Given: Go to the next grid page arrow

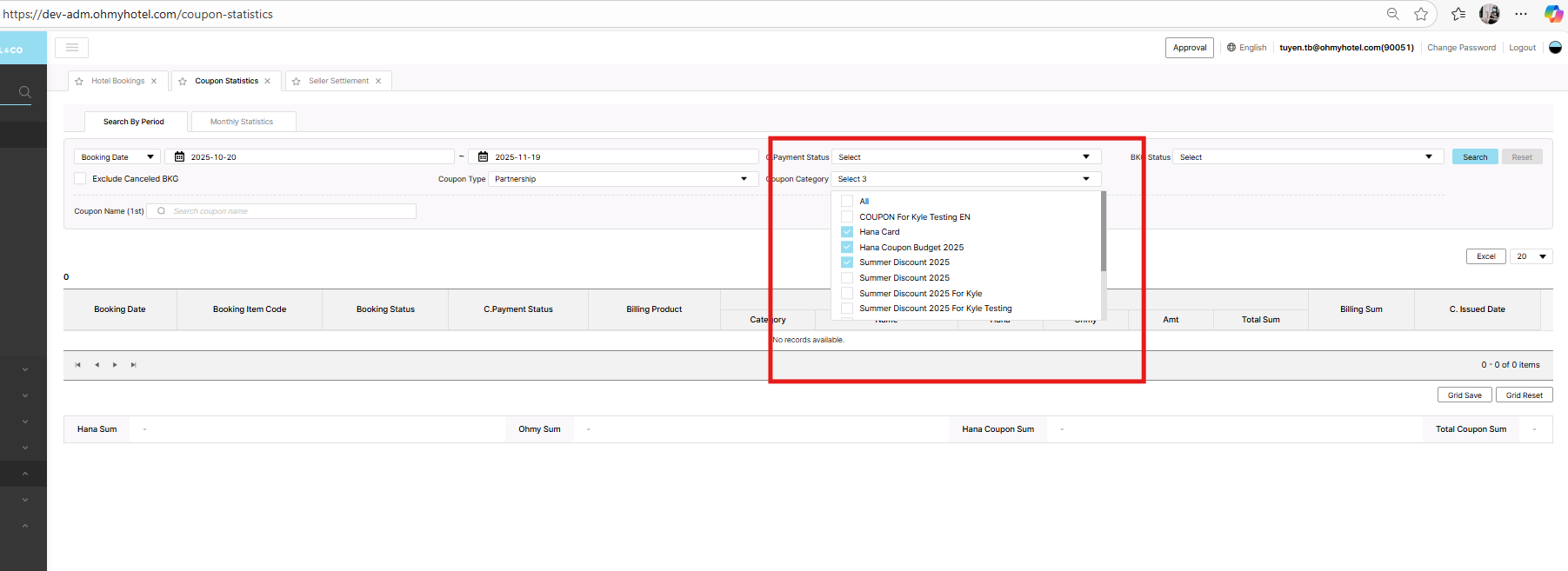Looking at the screenshot, I should pyautogui.click(x=115, y=365).
